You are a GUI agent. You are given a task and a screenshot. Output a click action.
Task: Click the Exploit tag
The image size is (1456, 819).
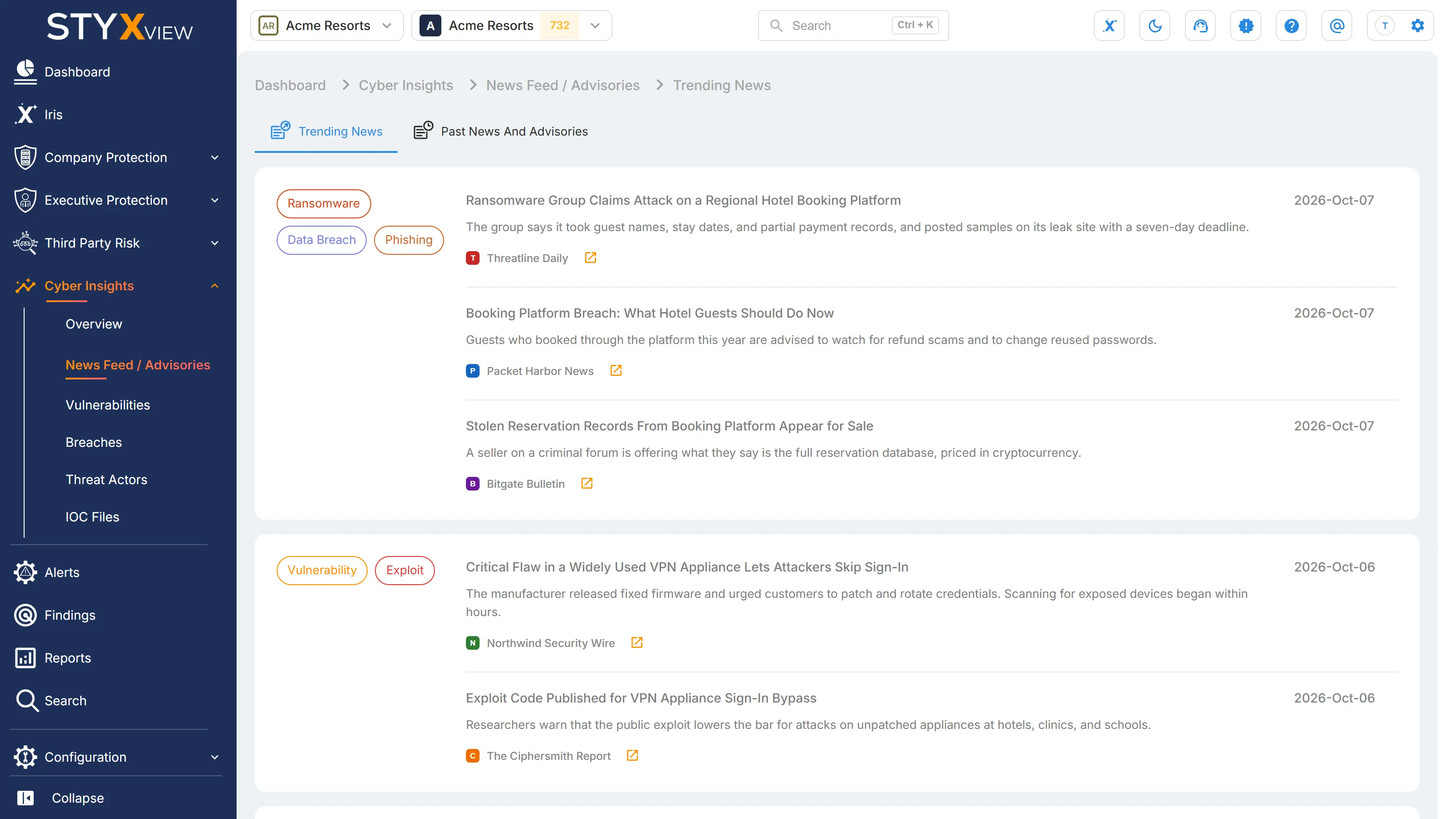pos(404,570)
